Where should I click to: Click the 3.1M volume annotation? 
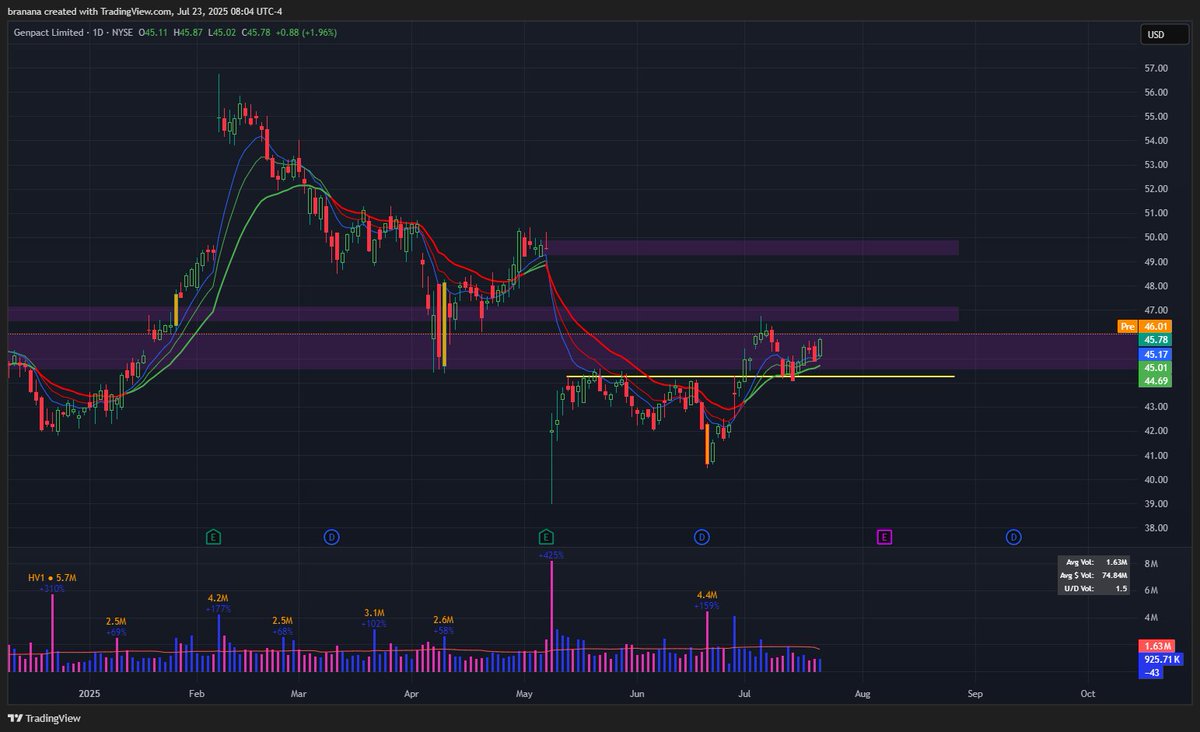coord(374,612)
